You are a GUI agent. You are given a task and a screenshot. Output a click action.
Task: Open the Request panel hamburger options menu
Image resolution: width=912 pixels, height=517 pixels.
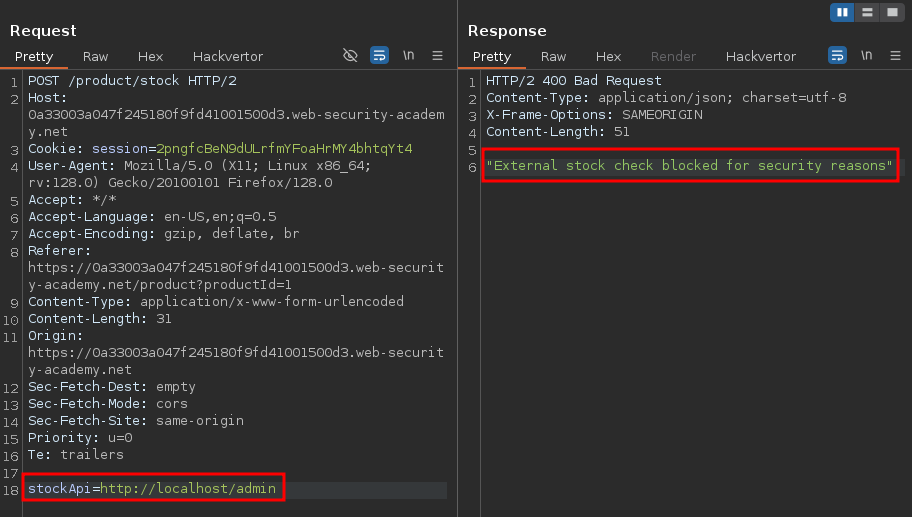pyautogui.click(x=437, y=56)
